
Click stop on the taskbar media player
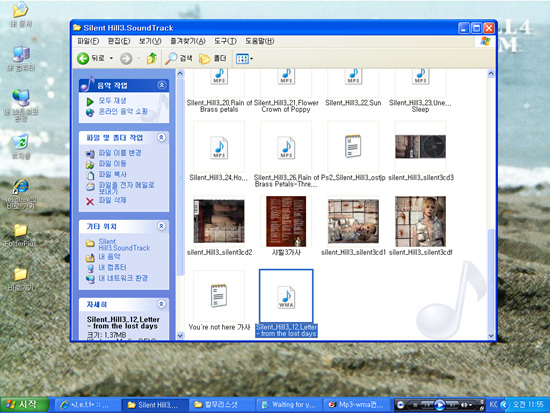pos(415,405)
